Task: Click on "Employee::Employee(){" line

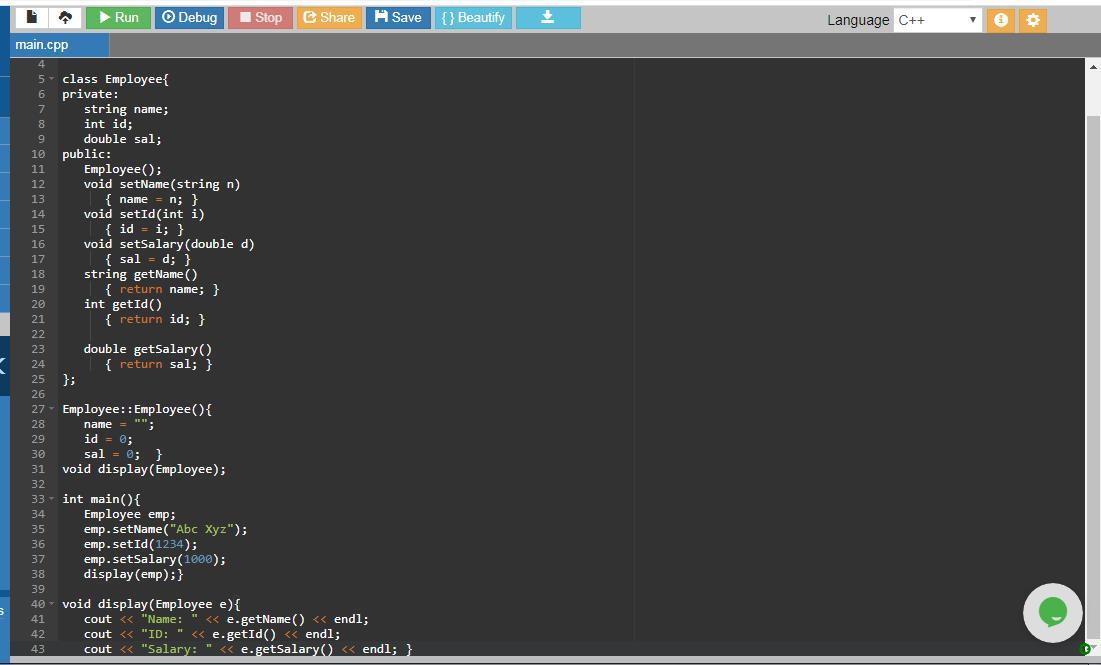Action: 137,409
